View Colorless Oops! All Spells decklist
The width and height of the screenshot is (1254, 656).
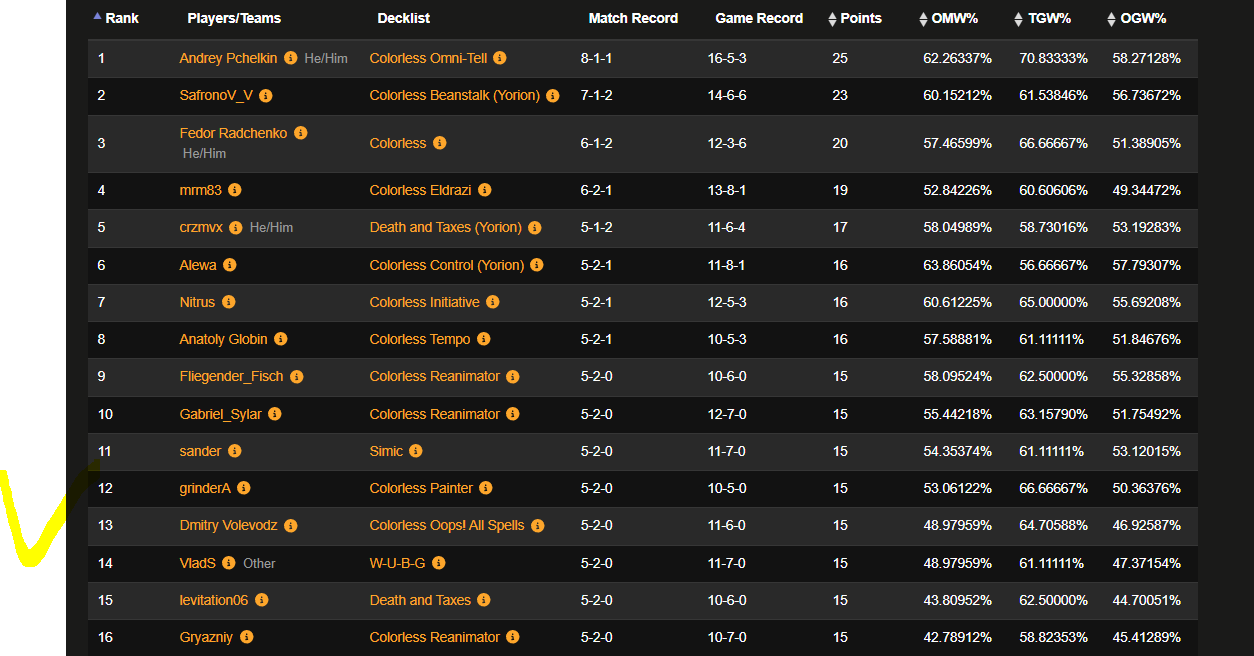(x=446, y=525)
